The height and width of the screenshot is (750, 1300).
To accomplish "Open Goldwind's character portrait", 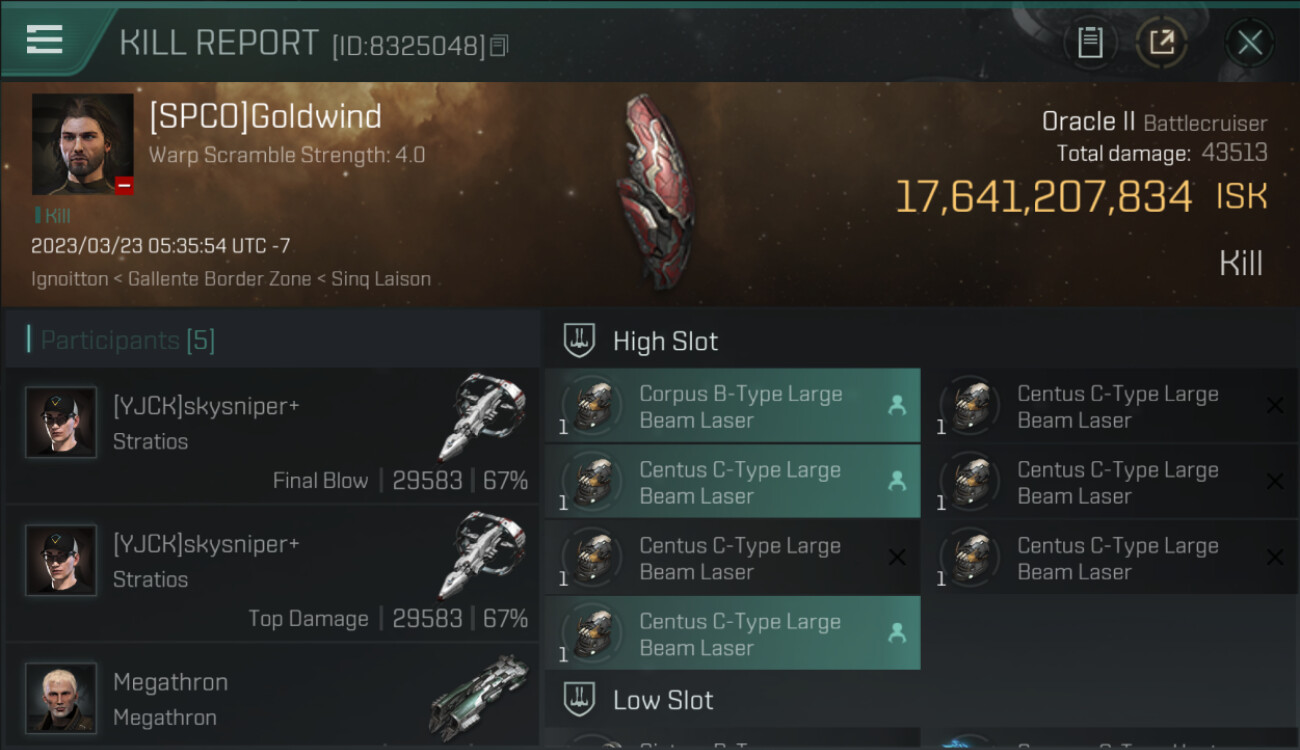I will tap(82, 144).
